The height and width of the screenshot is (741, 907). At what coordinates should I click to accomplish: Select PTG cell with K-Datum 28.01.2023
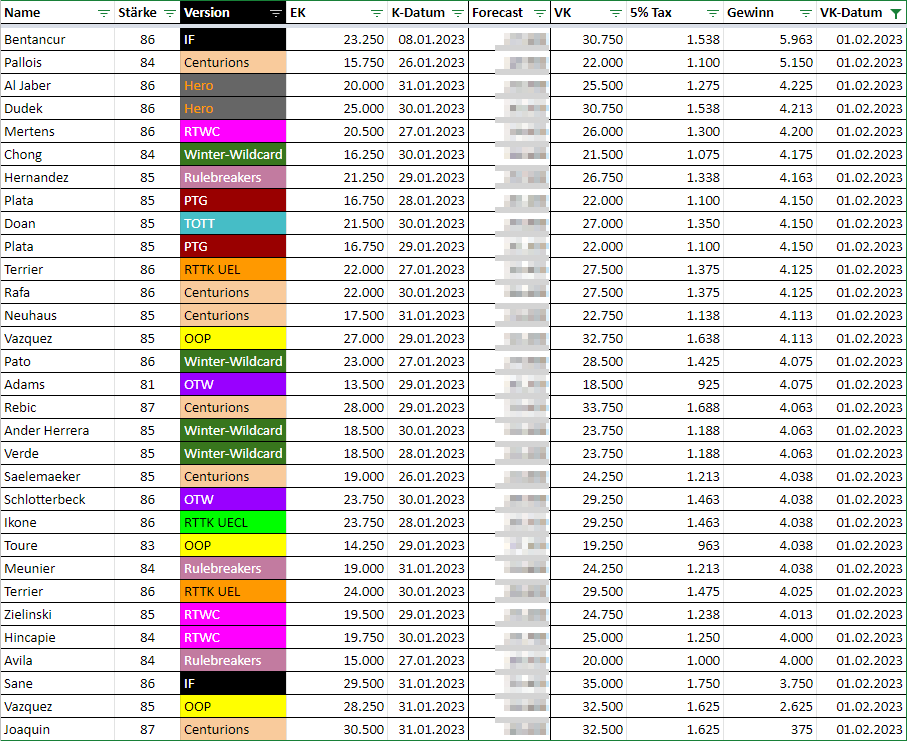[233, 201]
